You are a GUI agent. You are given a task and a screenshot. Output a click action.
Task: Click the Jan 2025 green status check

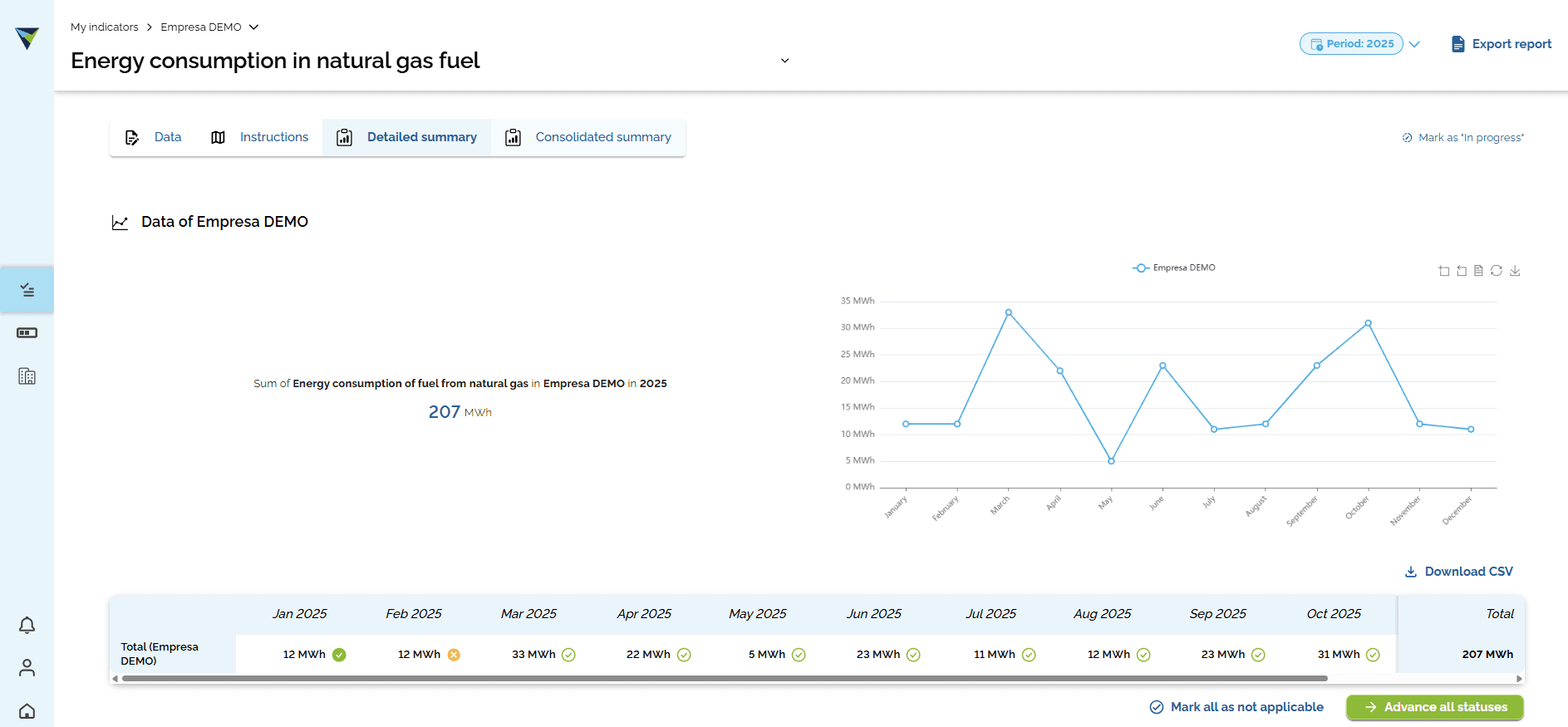tap(339, 655)
